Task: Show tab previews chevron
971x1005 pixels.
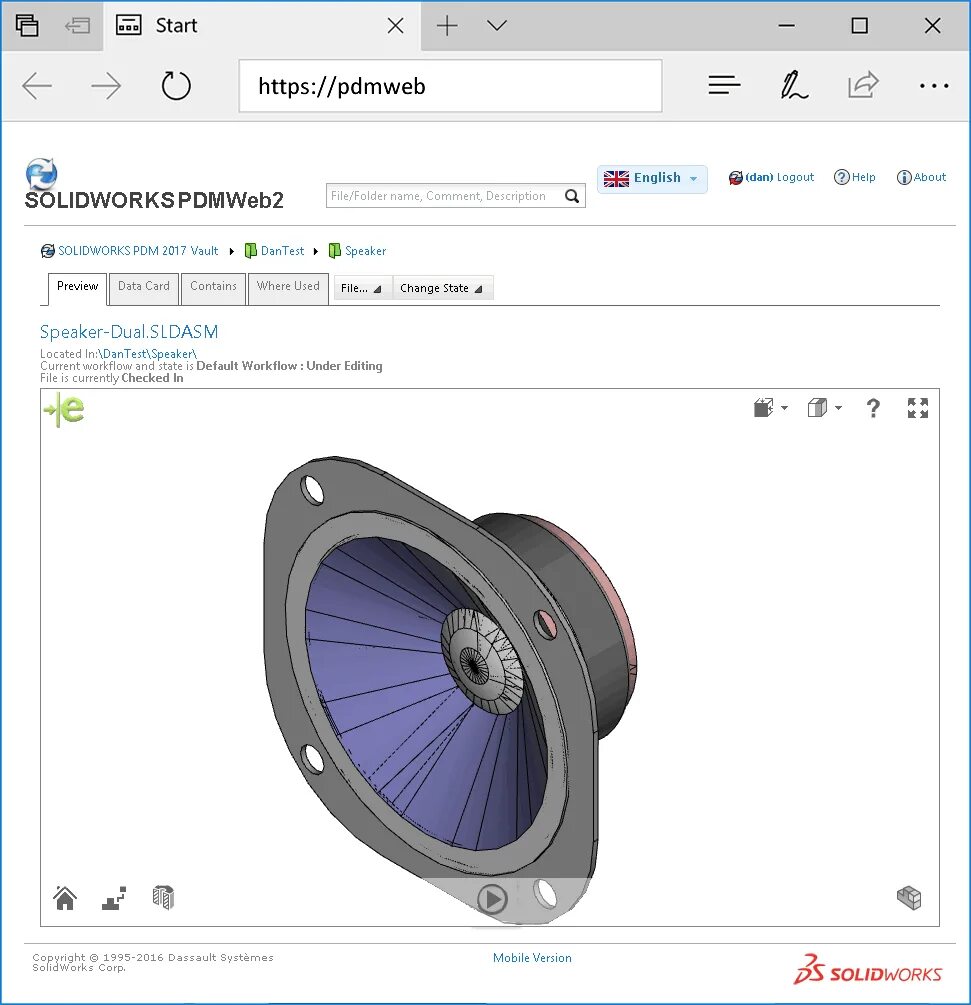Action: tap(497, 26)
